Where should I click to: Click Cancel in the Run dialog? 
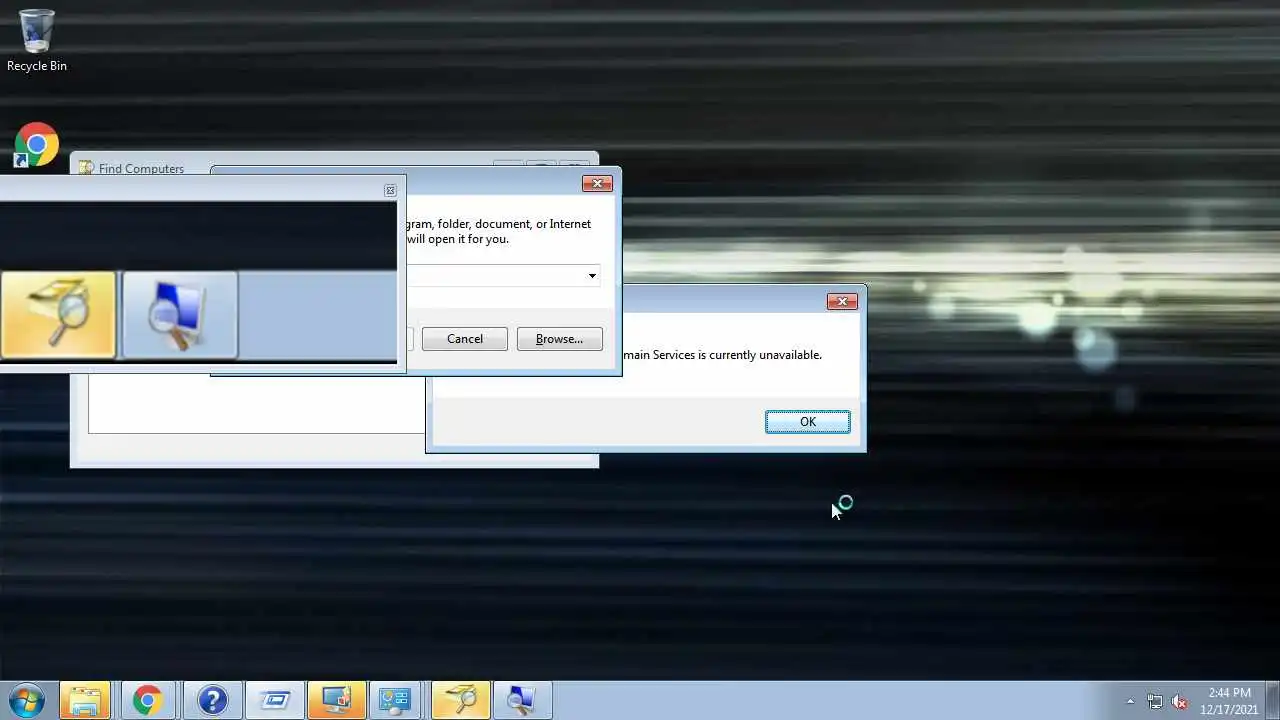465,339
